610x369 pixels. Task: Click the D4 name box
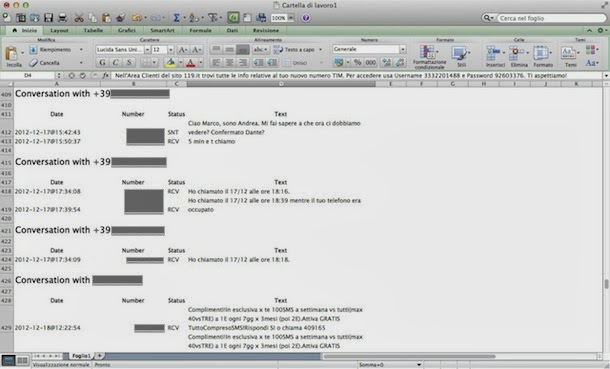pyautogui.click(x=28, y=75)
